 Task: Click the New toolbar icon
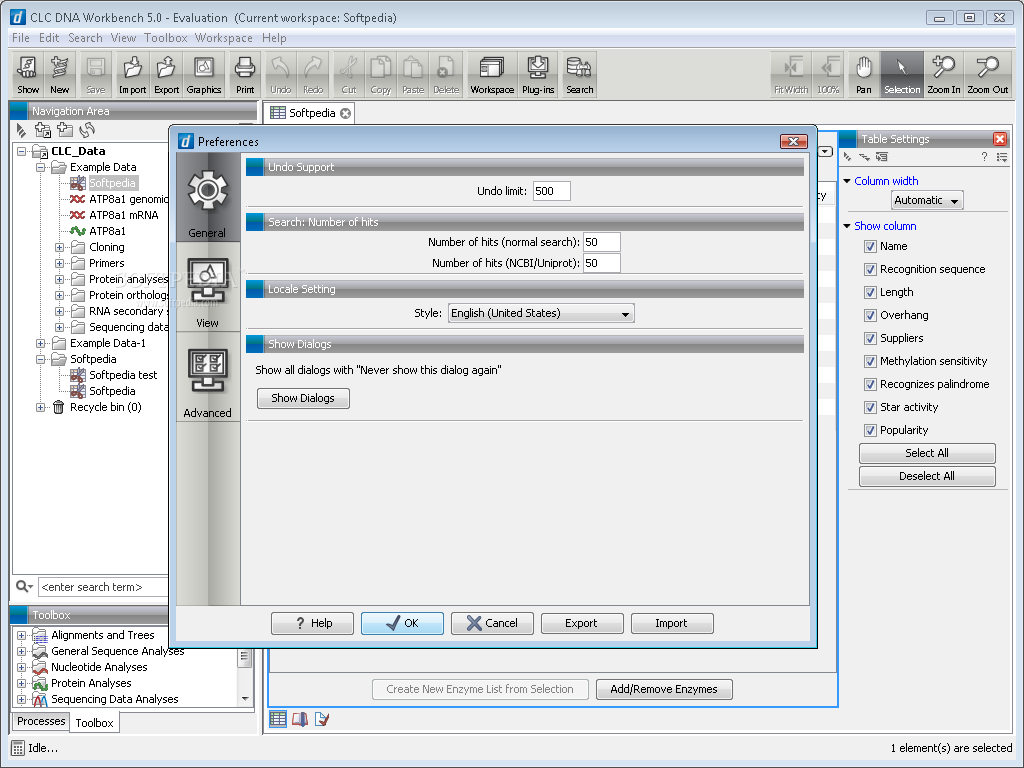tap(59, 74)
